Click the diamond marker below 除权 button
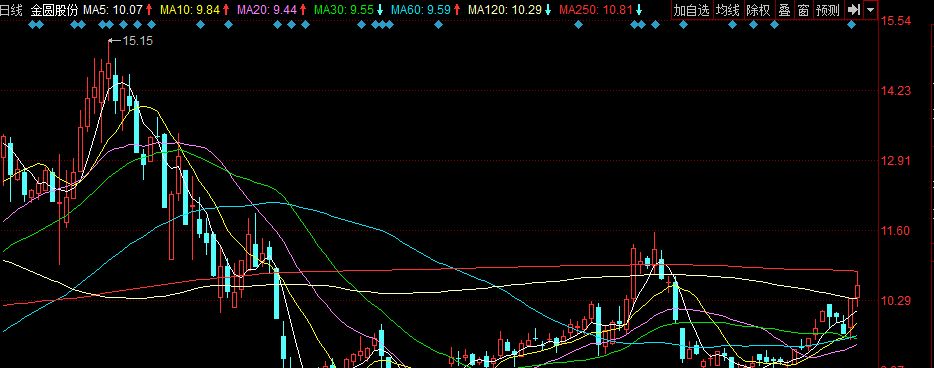The width and height of the screenshot is (934, 368). [754, 24]
